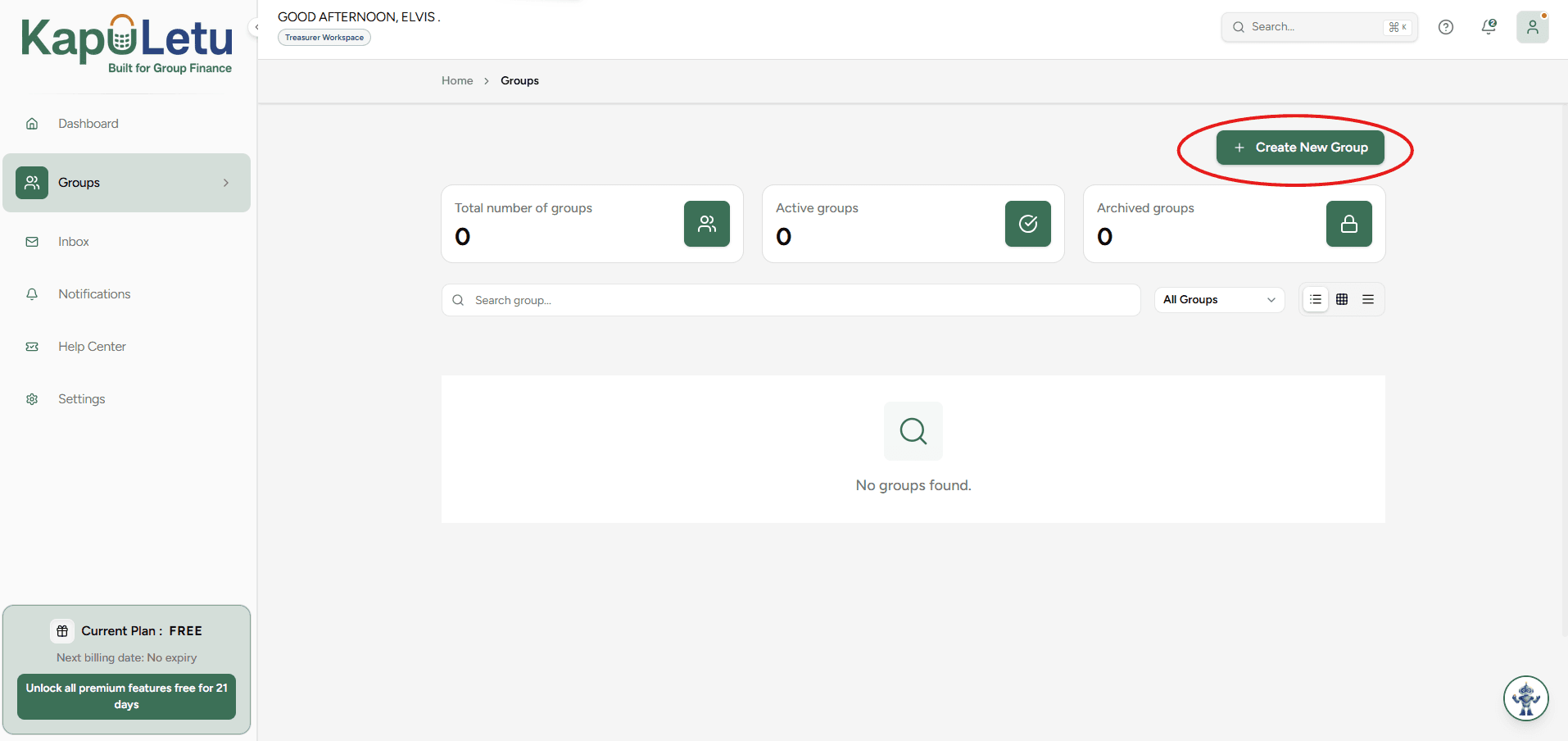Screen dimensions: 1568x741
Task: Open the user profile avatar menu
Action: click(x=1533, y=27)
